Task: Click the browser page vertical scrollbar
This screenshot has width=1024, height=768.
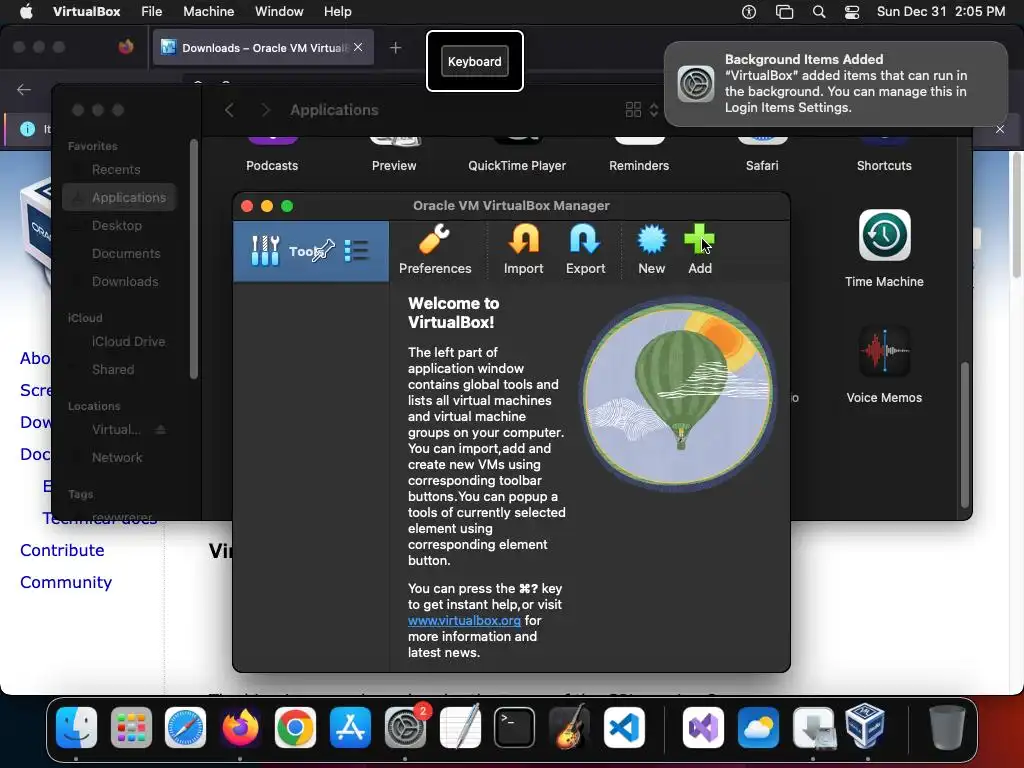Action: pyautogui.click(x=1017, y=216)
